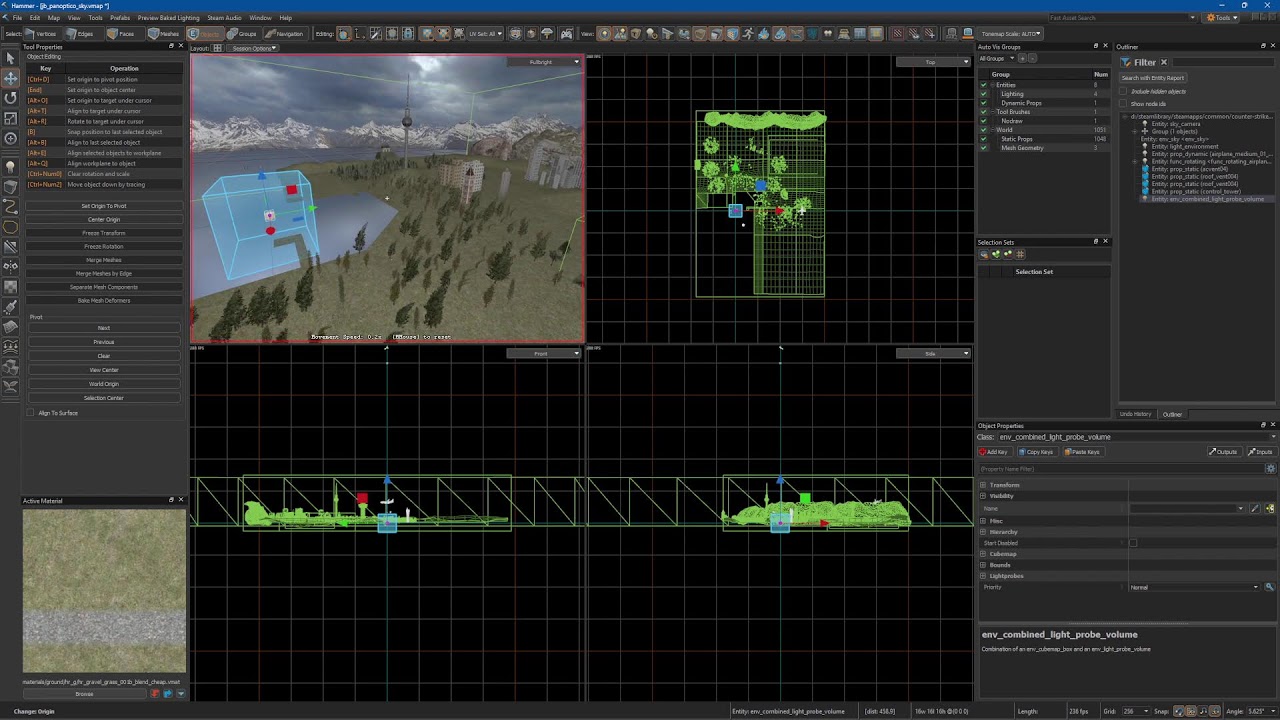Click Set Origin To Pivot button
1280x720 pixels.
point(104,206)
